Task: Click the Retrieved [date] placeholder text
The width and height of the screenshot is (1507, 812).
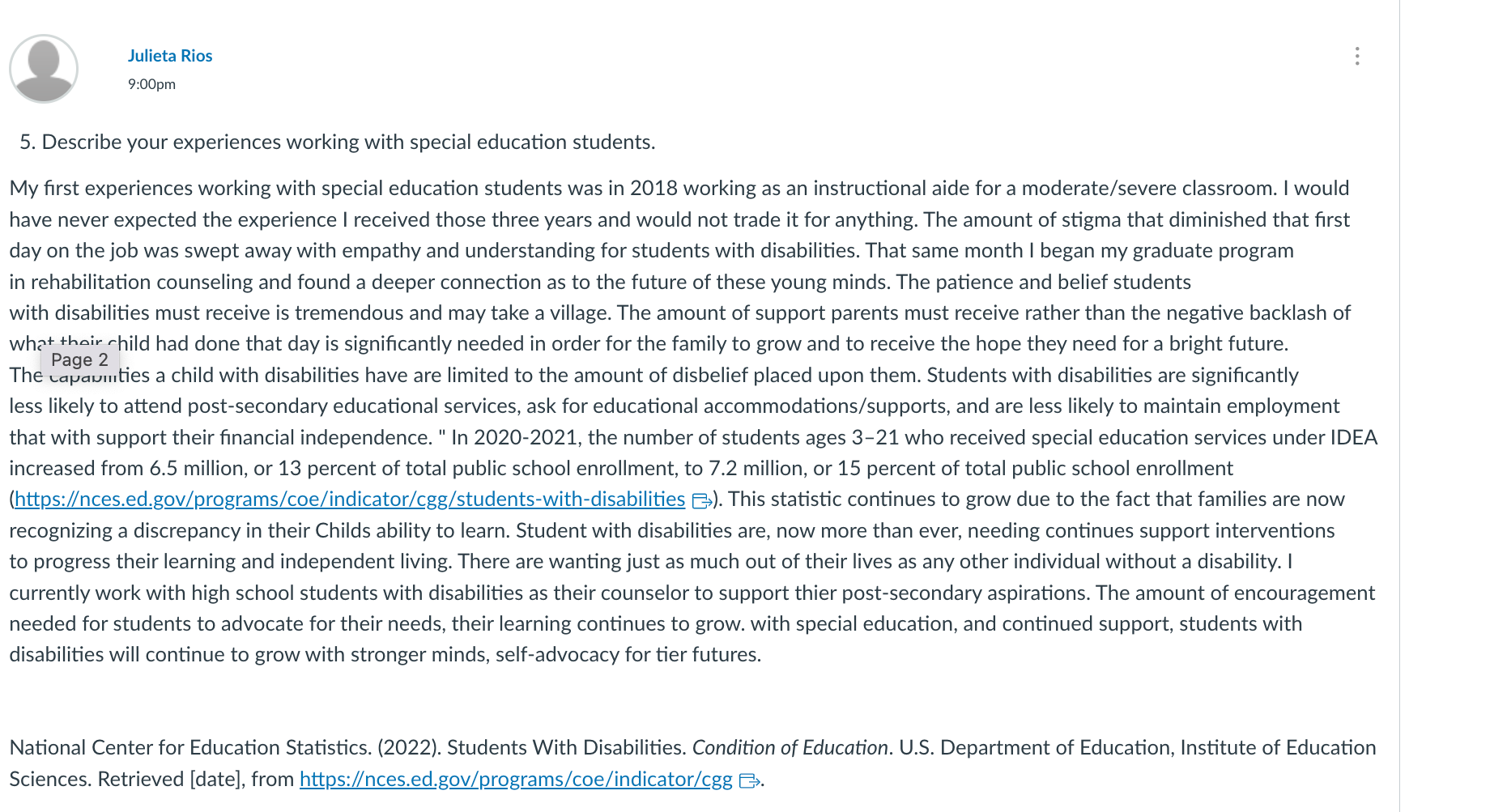Action: point(172,780)
